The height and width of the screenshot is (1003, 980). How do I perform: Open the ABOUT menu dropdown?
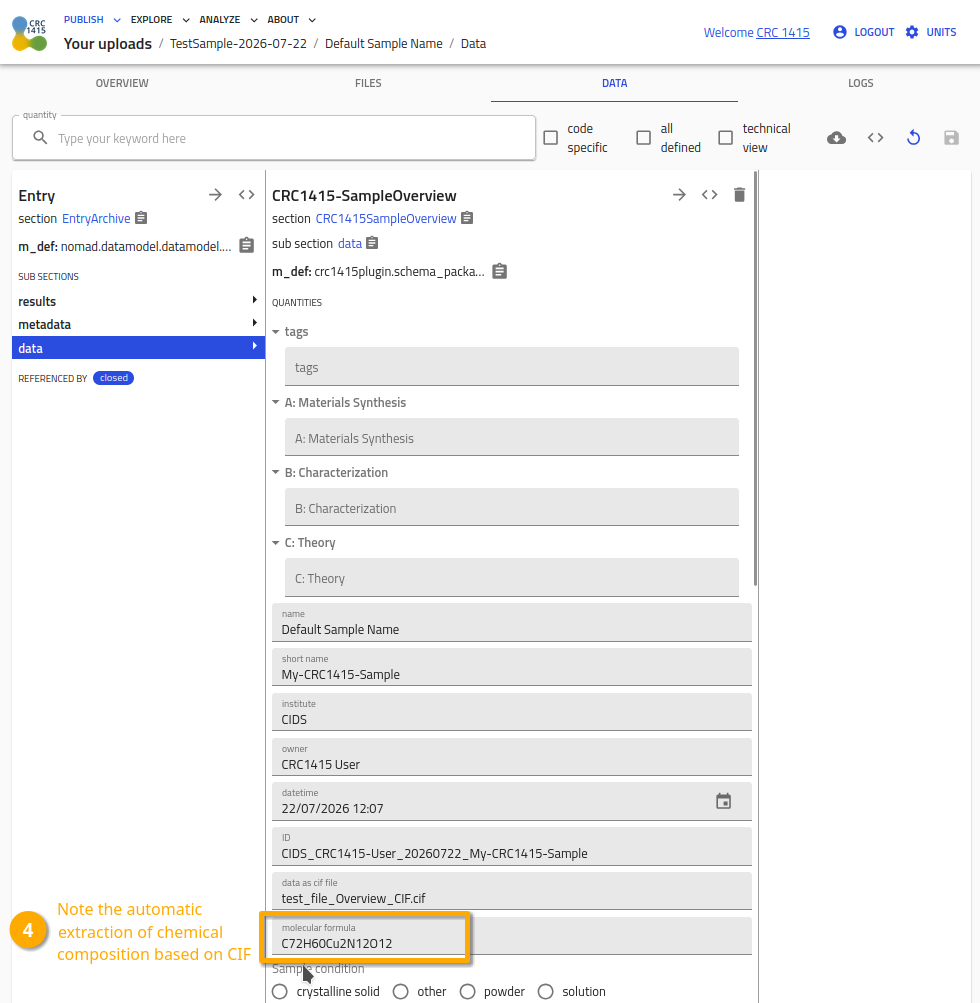292,20
